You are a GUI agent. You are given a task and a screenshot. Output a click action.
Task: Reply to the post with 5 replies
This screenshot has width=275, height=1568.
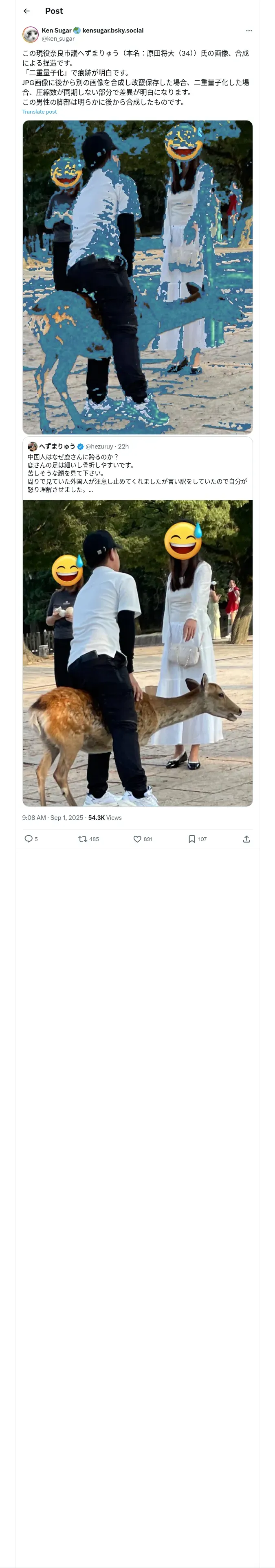[x=29, y=839]
